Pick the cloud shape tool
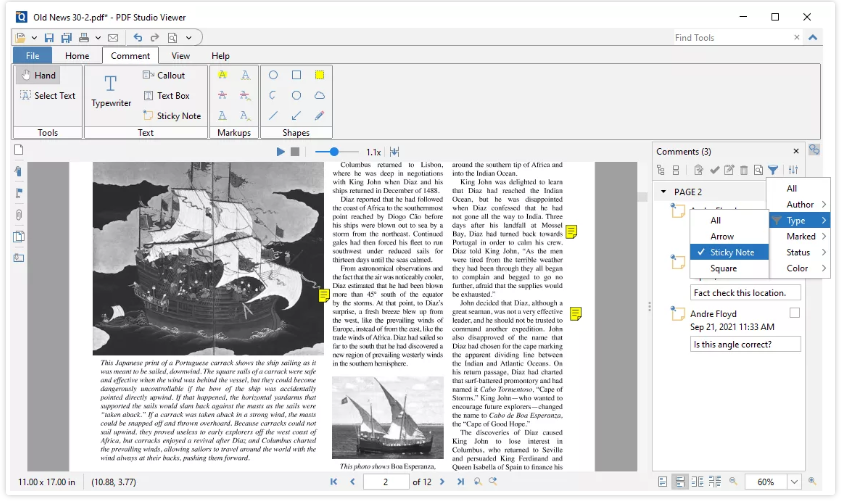This screenshot has height=503, width=843. (x=319, y=96)
